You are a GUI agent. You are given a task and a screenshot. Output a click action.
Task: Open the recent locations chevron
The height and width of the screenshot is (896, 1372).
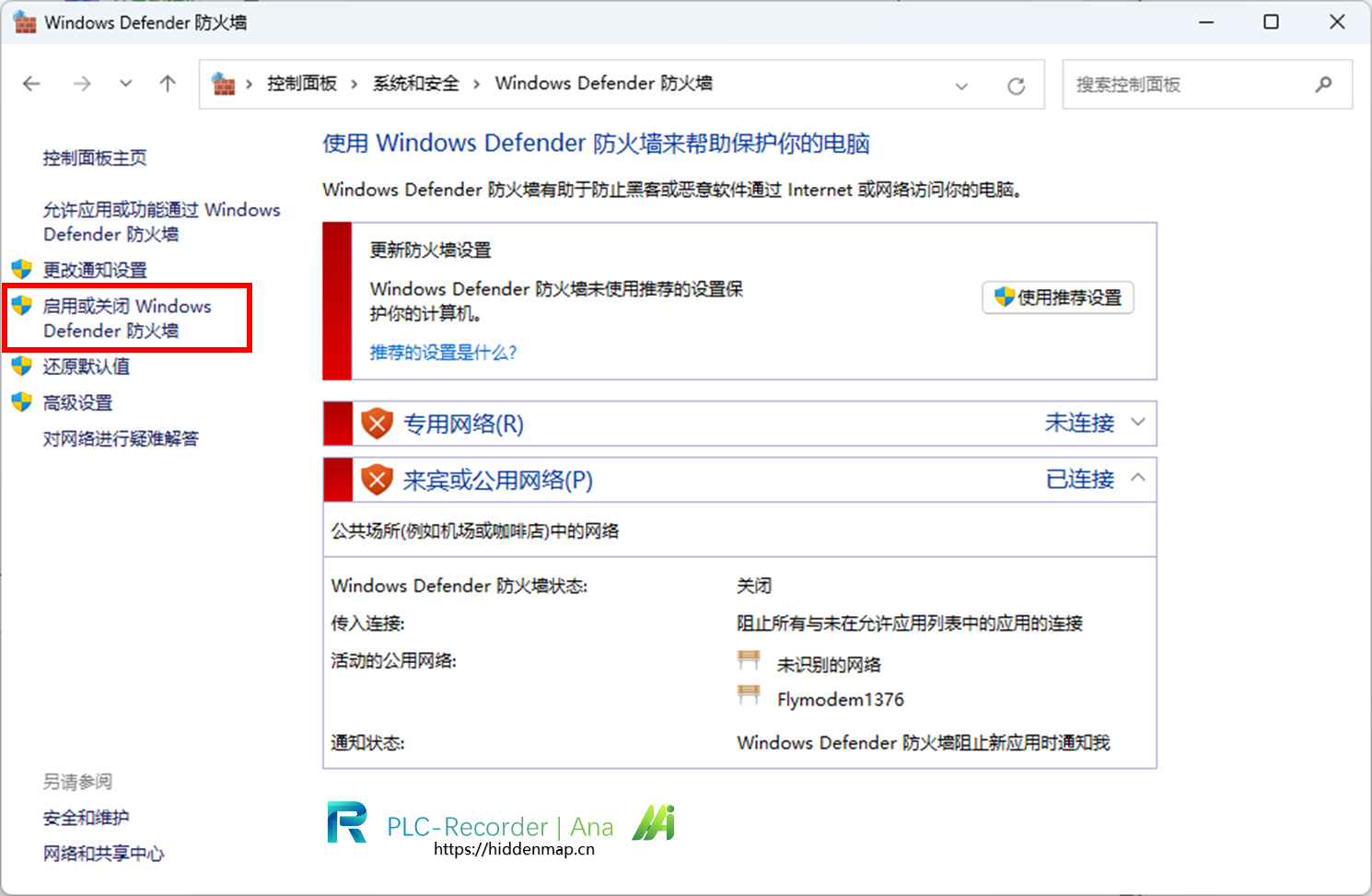click(x=126, y=84)
